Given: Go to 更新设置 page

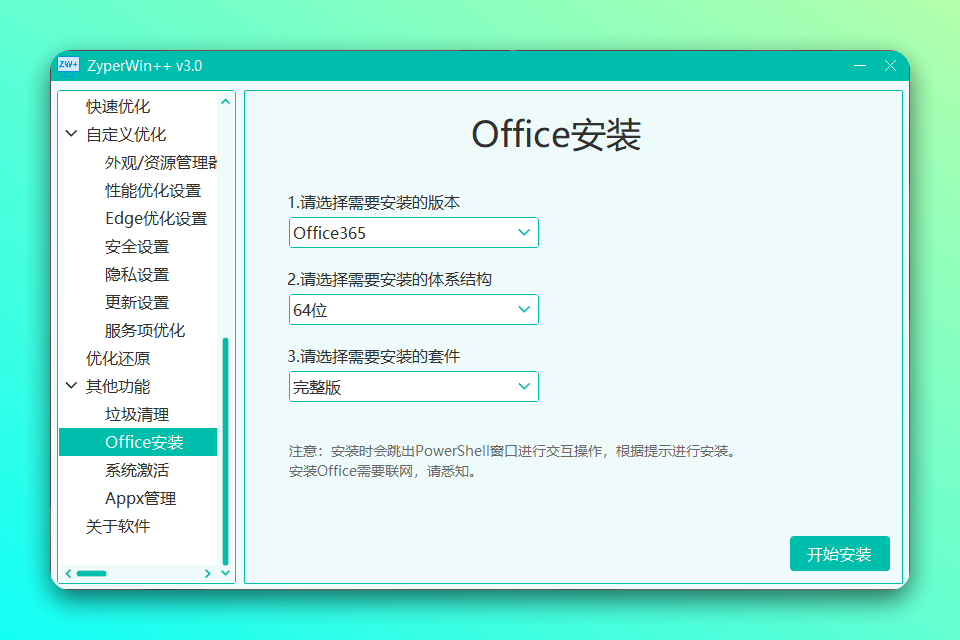Looking at the screenshot, I should [137, 303].
